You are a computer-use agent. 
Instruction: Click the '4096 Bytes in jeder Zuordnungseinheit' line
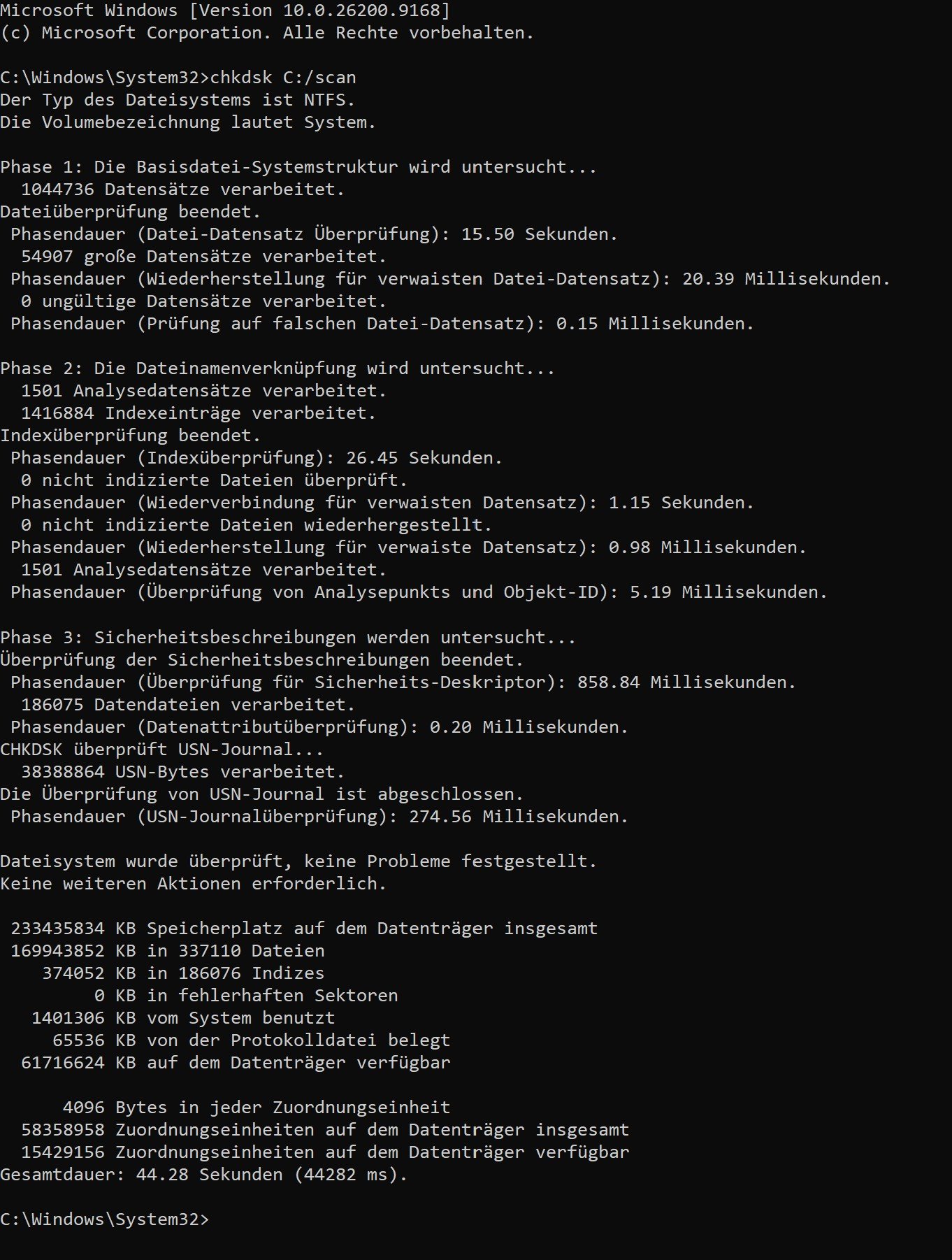[257, 1107]
